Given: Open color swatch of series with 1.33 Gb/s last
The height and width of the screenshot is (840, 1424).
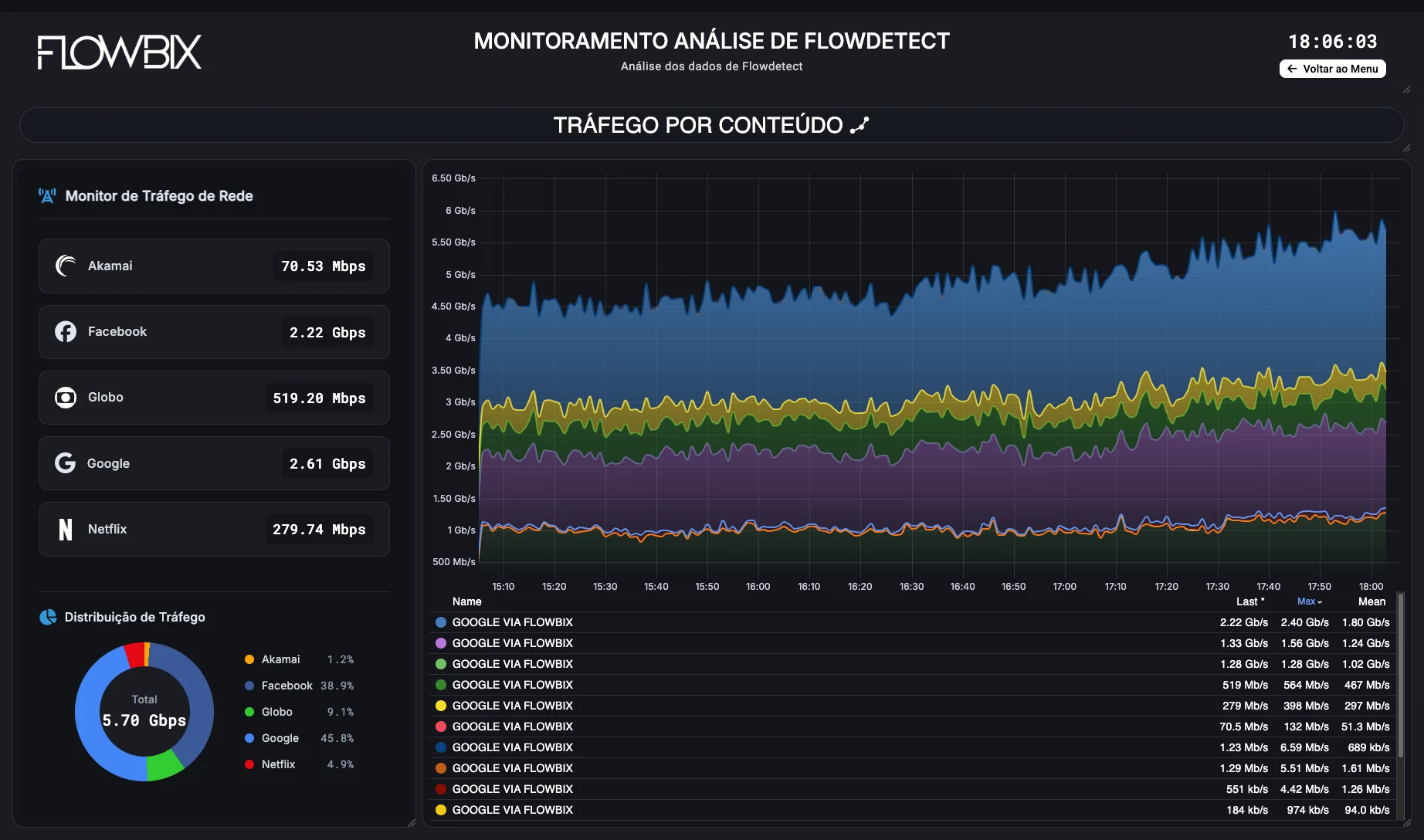Looking at the screenshot, I should (441, 643).
